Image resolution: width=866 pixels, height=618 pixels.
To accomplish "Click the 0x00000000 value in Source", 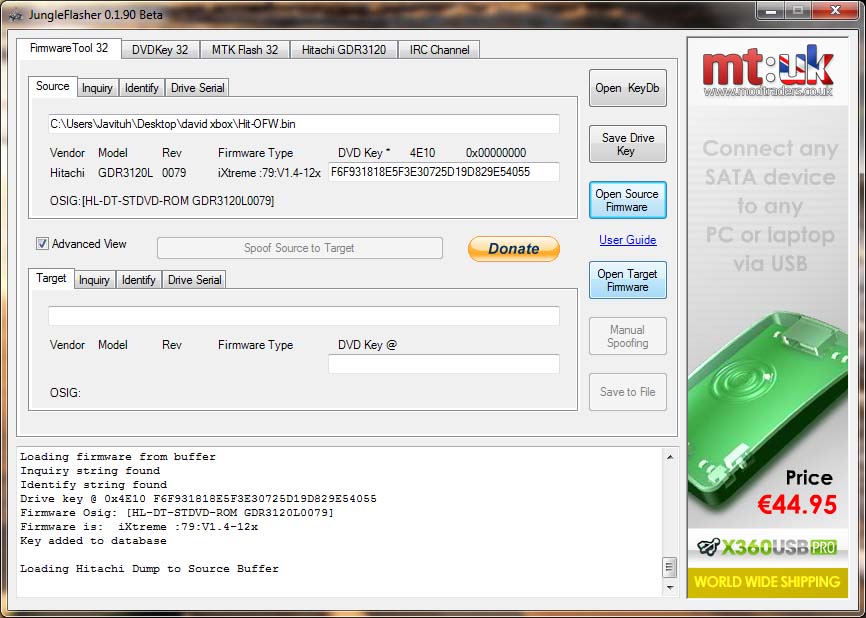I will [x=496, y=153].
